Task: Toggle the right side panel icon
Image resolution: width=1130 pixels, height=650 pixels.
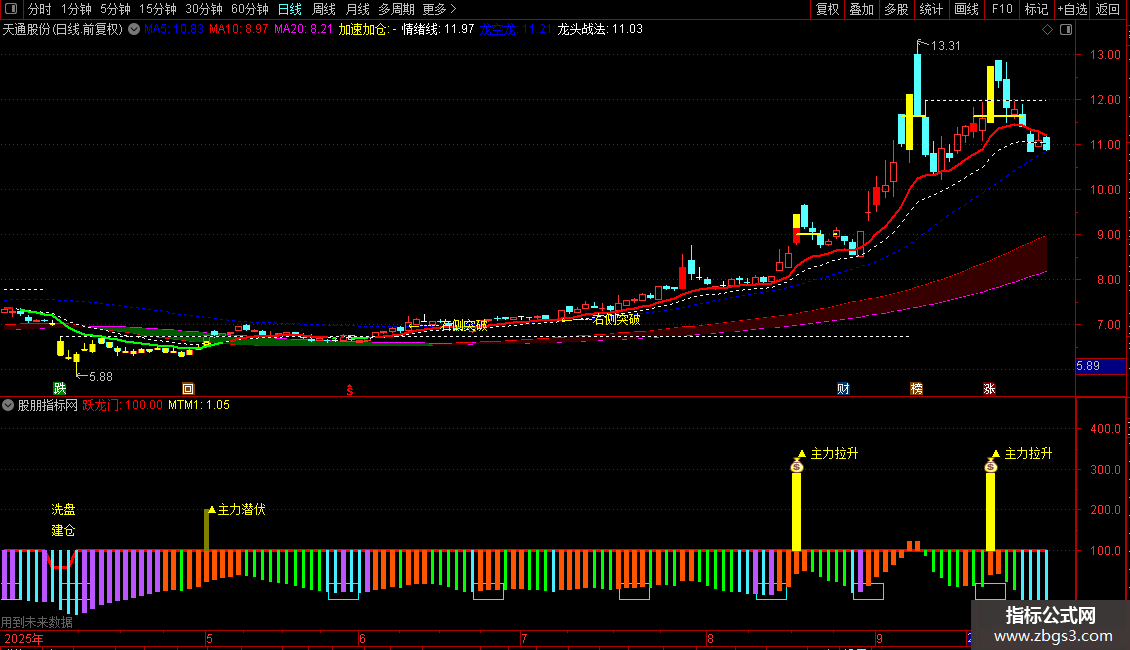Action: [1066, 30]
